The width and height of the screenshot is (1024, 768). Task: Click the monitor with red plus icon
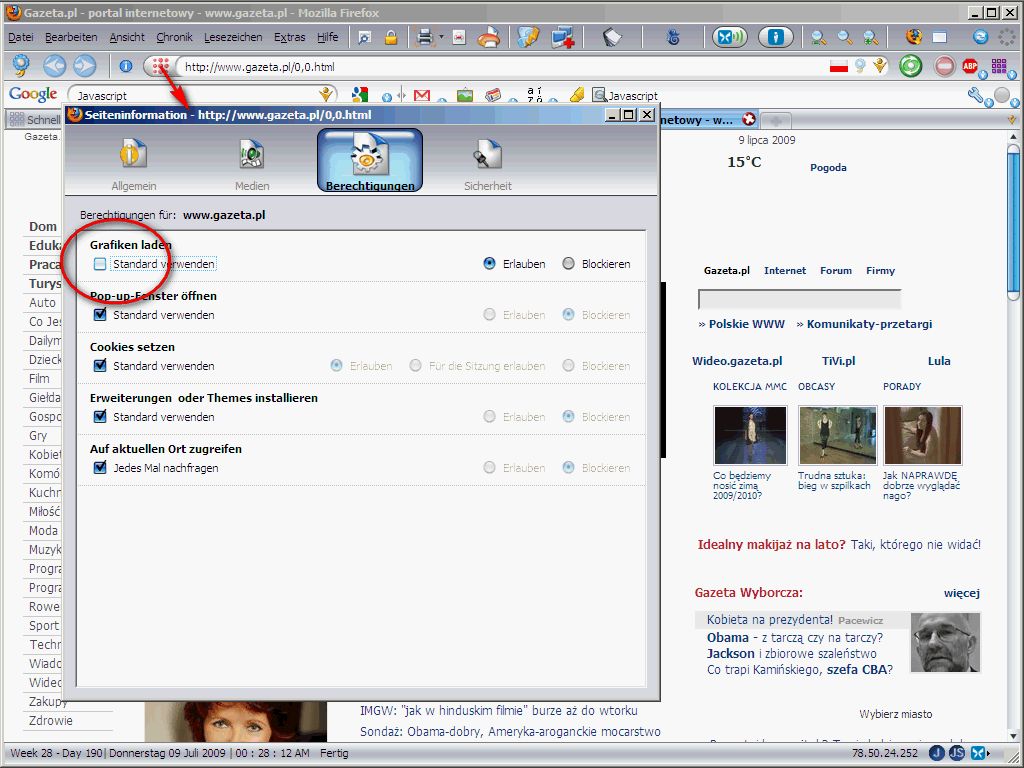click(x=562, y=38)
